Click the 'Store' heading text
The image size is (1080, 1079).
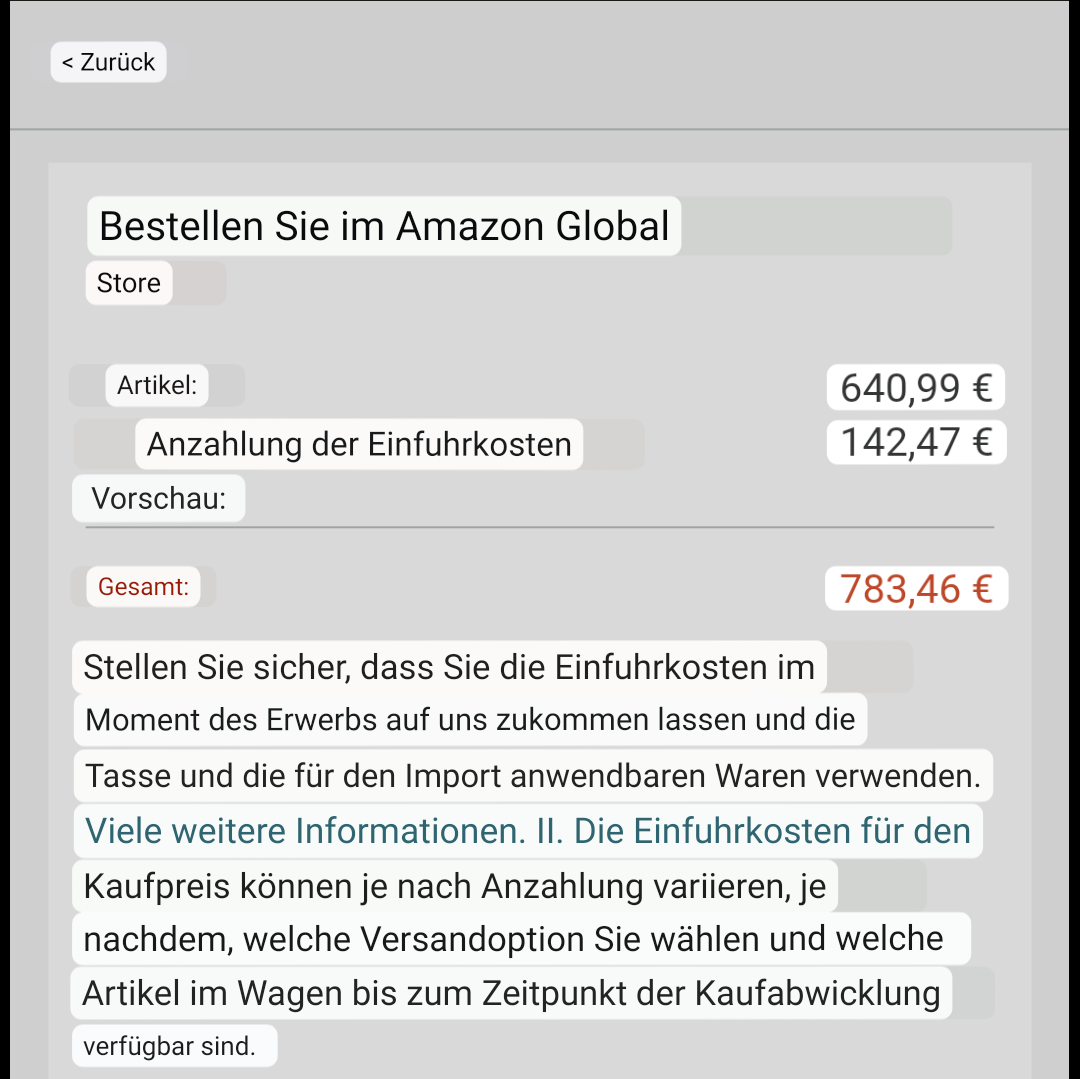128,283
